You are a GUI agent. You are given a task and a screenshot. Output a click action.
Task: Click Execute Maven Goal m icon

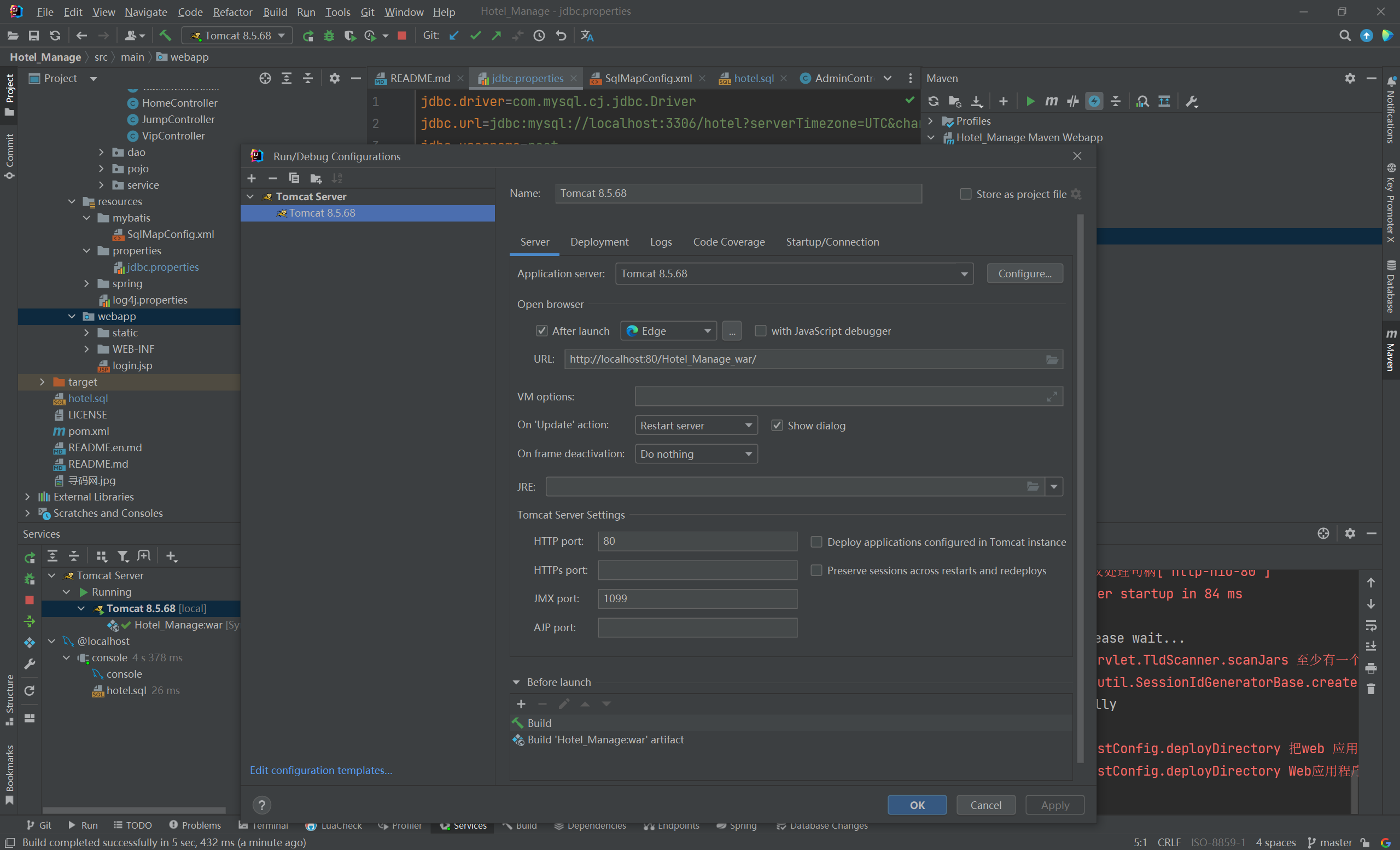point(1051,102)
